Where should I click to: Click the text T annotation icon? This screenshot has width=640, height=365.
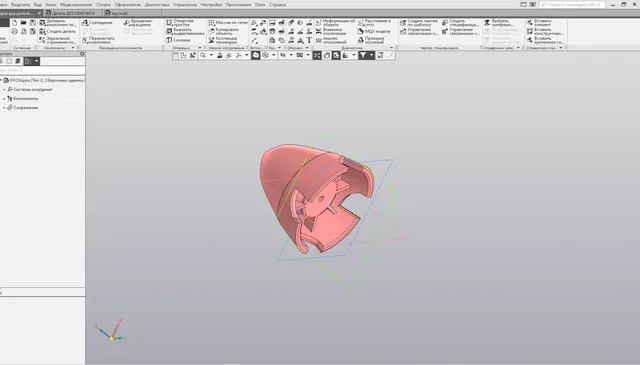click(309, 40)
